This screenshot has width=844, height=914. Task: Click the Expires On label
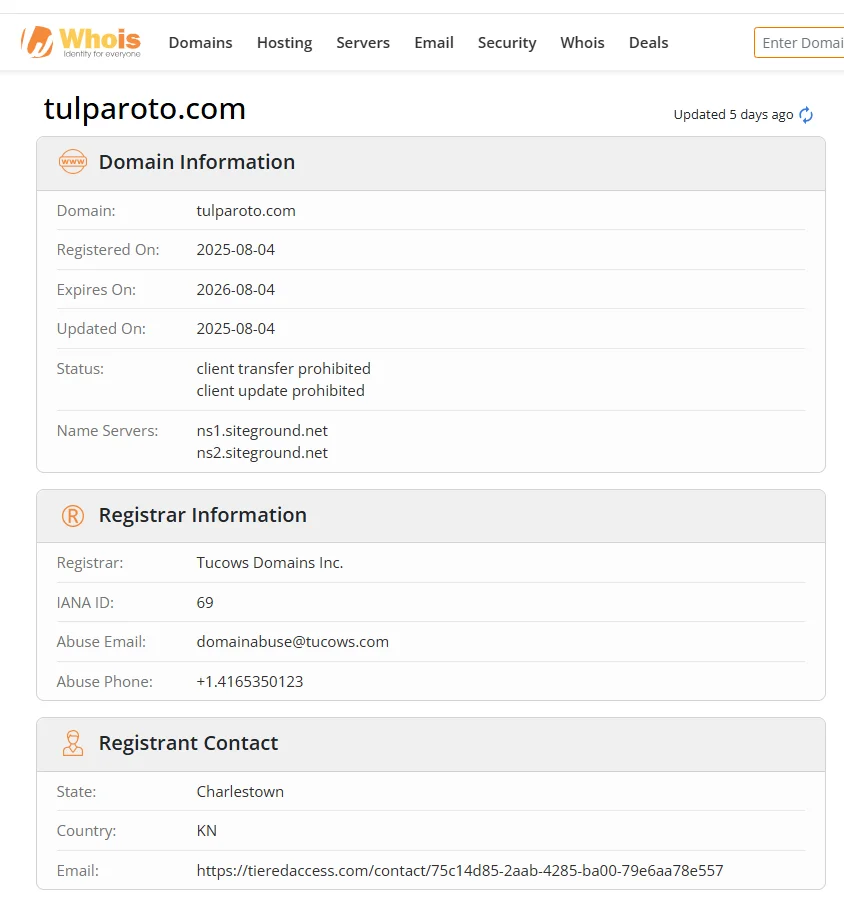click(x=96, y=290)
